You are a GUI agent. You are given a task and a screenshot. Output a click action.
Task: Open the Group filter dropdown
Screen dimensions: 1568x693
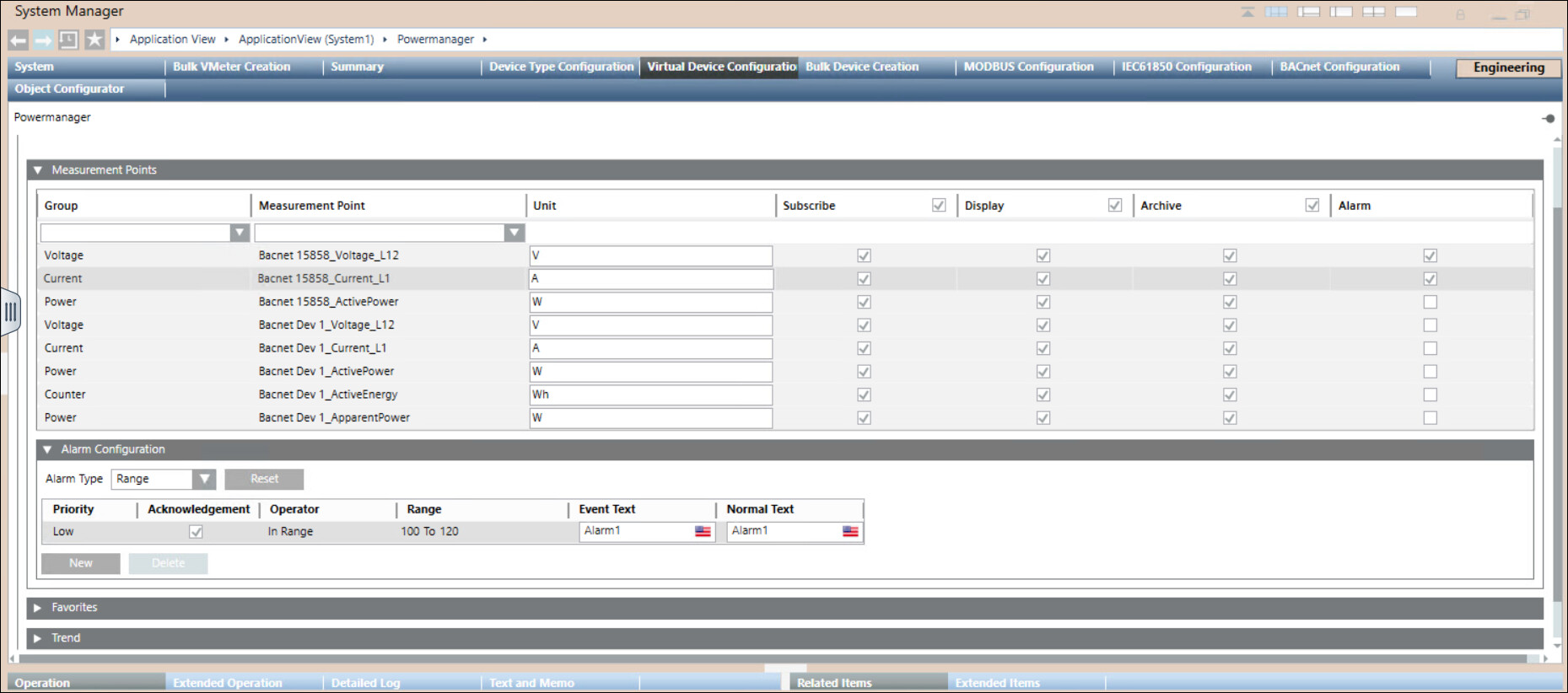[240, 233]
